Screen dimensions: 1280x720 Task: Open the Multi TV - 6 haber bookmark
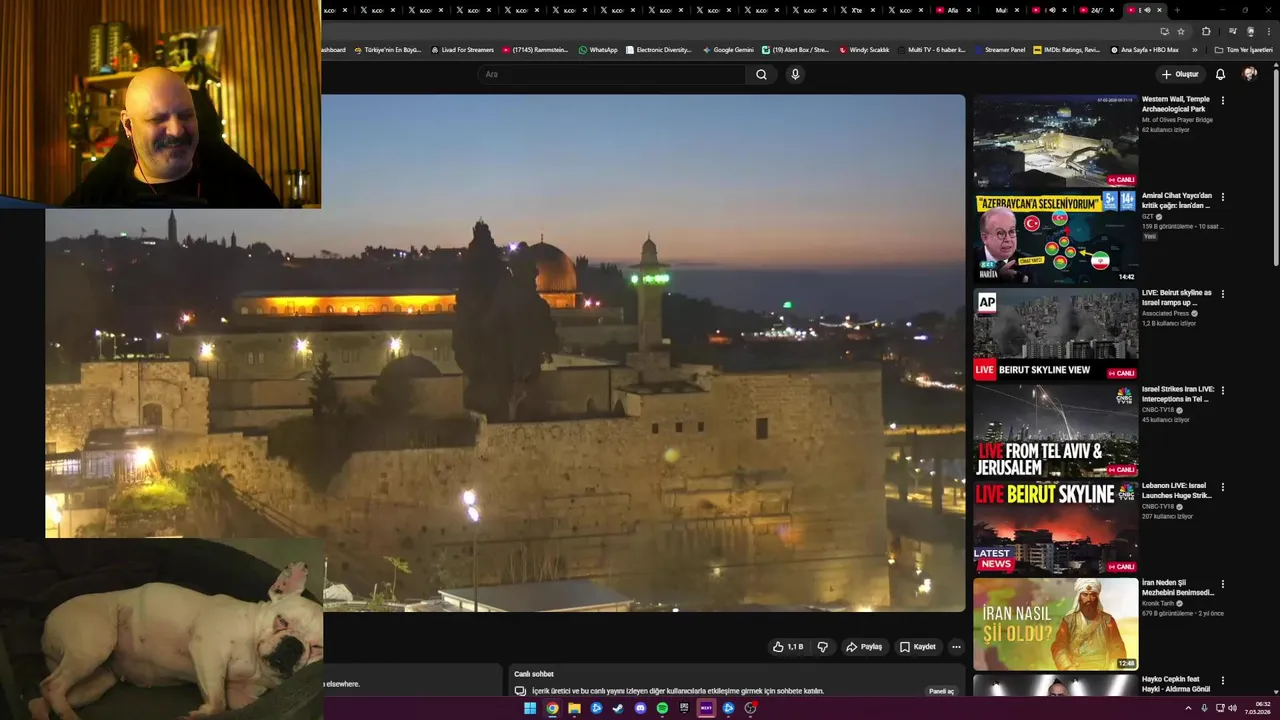[x=932, y=49]
